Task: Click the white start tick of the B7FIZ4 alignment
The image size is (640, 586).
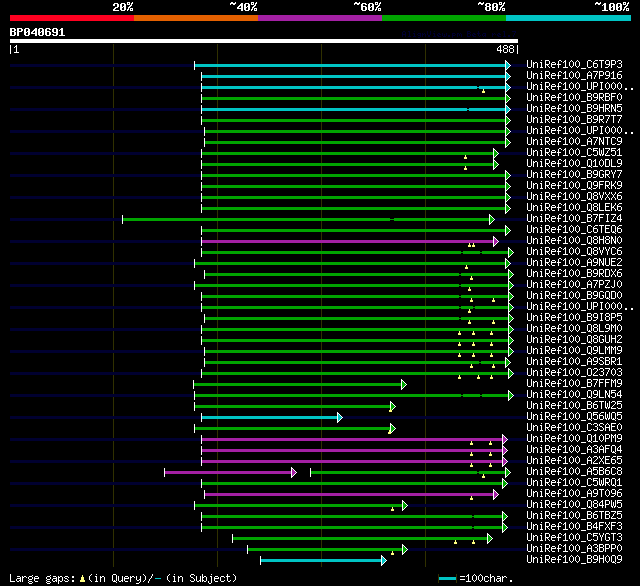Action: click(x=122, y=220)
